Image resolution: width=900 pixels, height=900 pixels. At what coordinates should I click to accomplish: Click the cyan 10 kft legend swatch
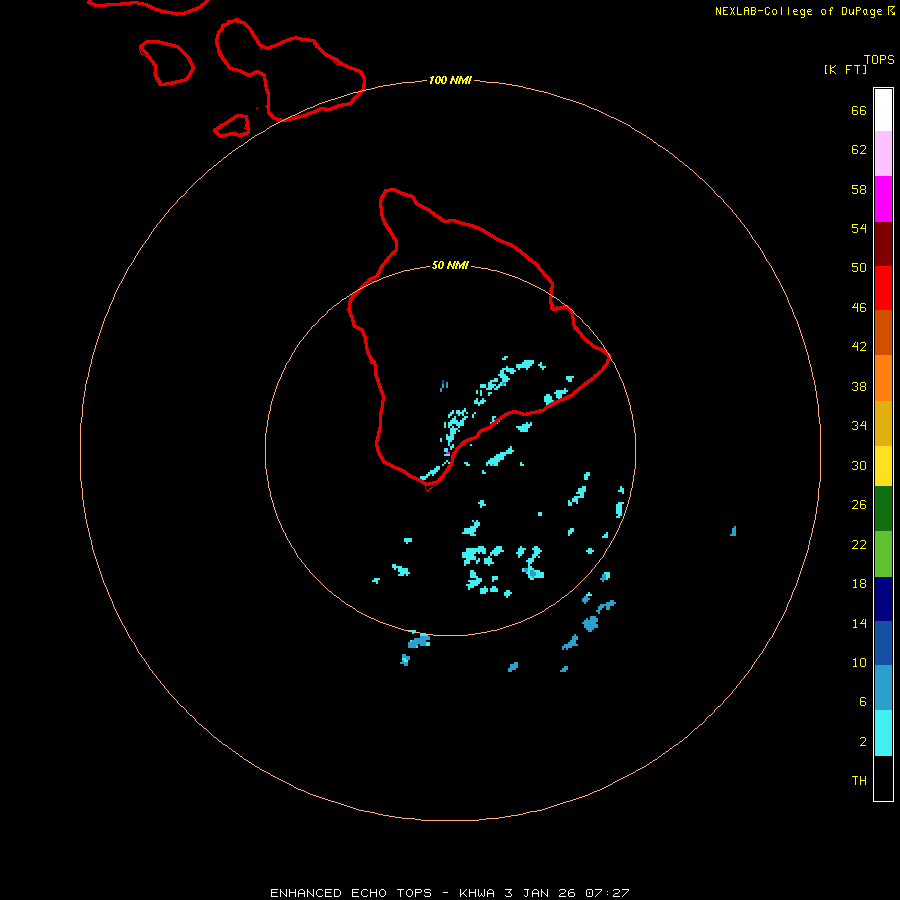[883, 733]
